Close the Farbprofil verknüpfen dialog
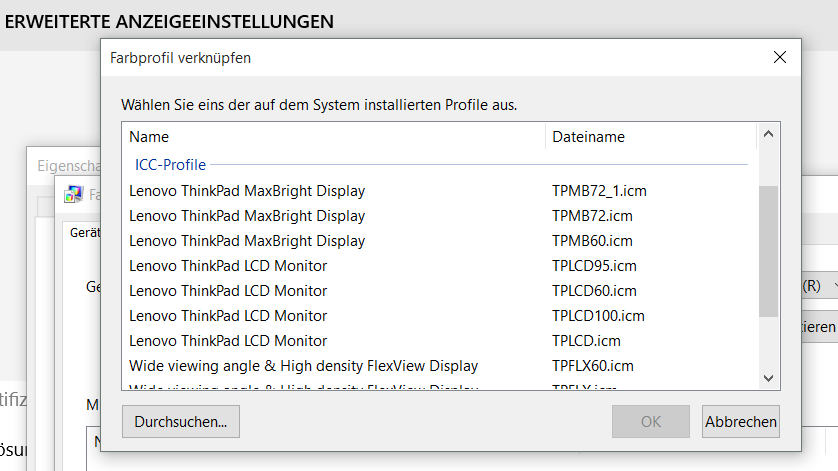838x471 pixels. 780,58
